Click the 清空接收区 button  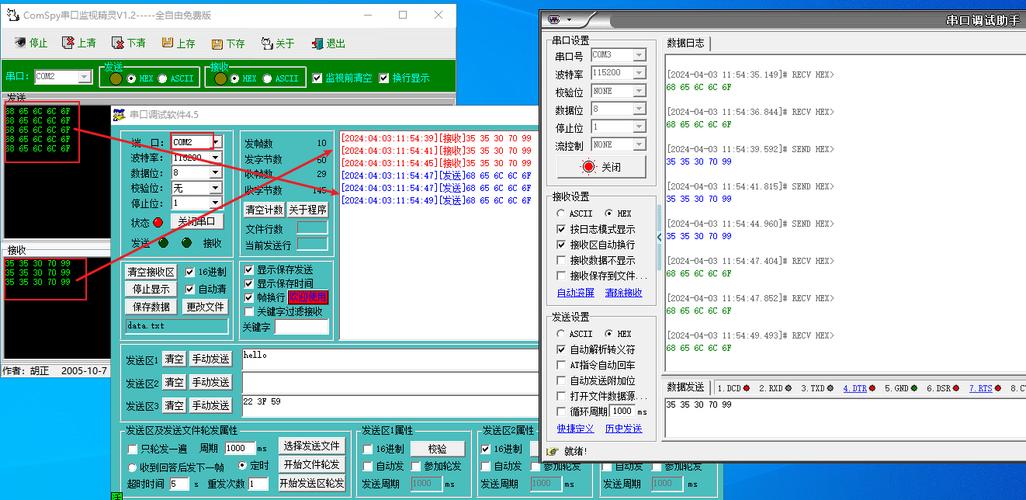151,272
